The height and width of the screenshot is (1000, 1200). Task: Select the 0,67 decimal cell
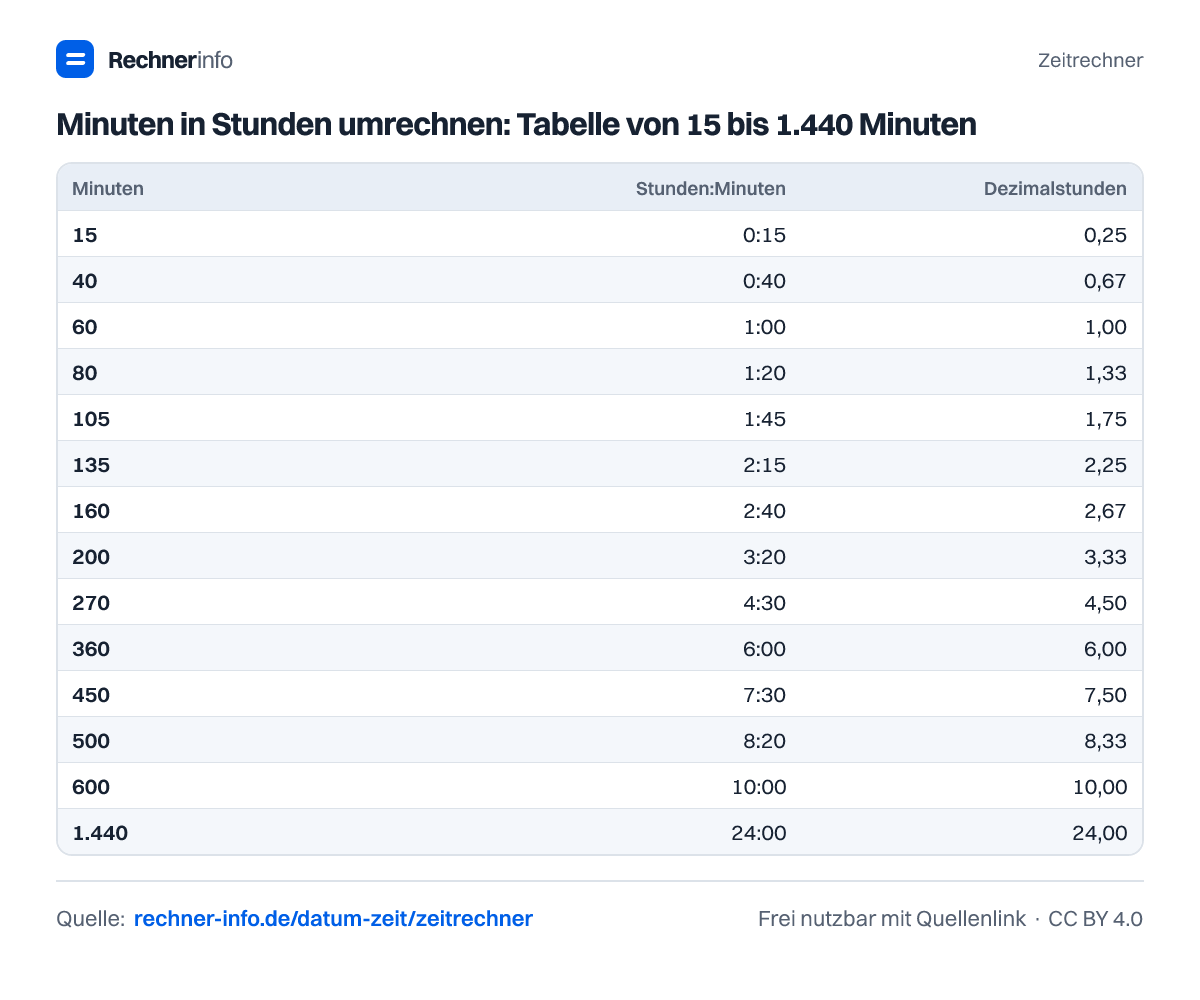[x=1105, y=281]
